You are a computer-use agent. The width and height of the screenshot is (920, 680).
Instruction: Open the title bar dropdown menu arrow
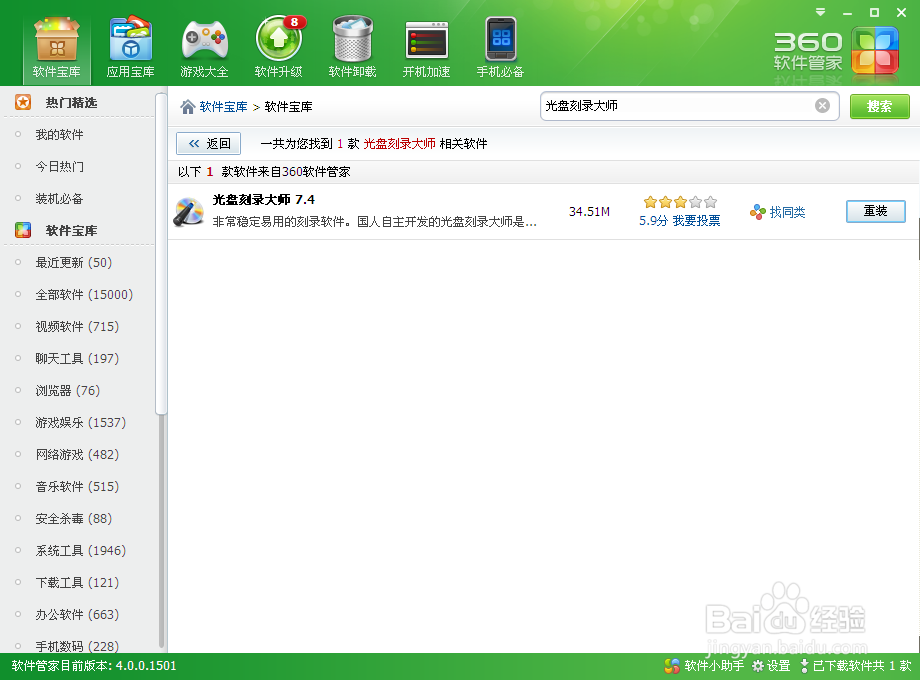821,12
